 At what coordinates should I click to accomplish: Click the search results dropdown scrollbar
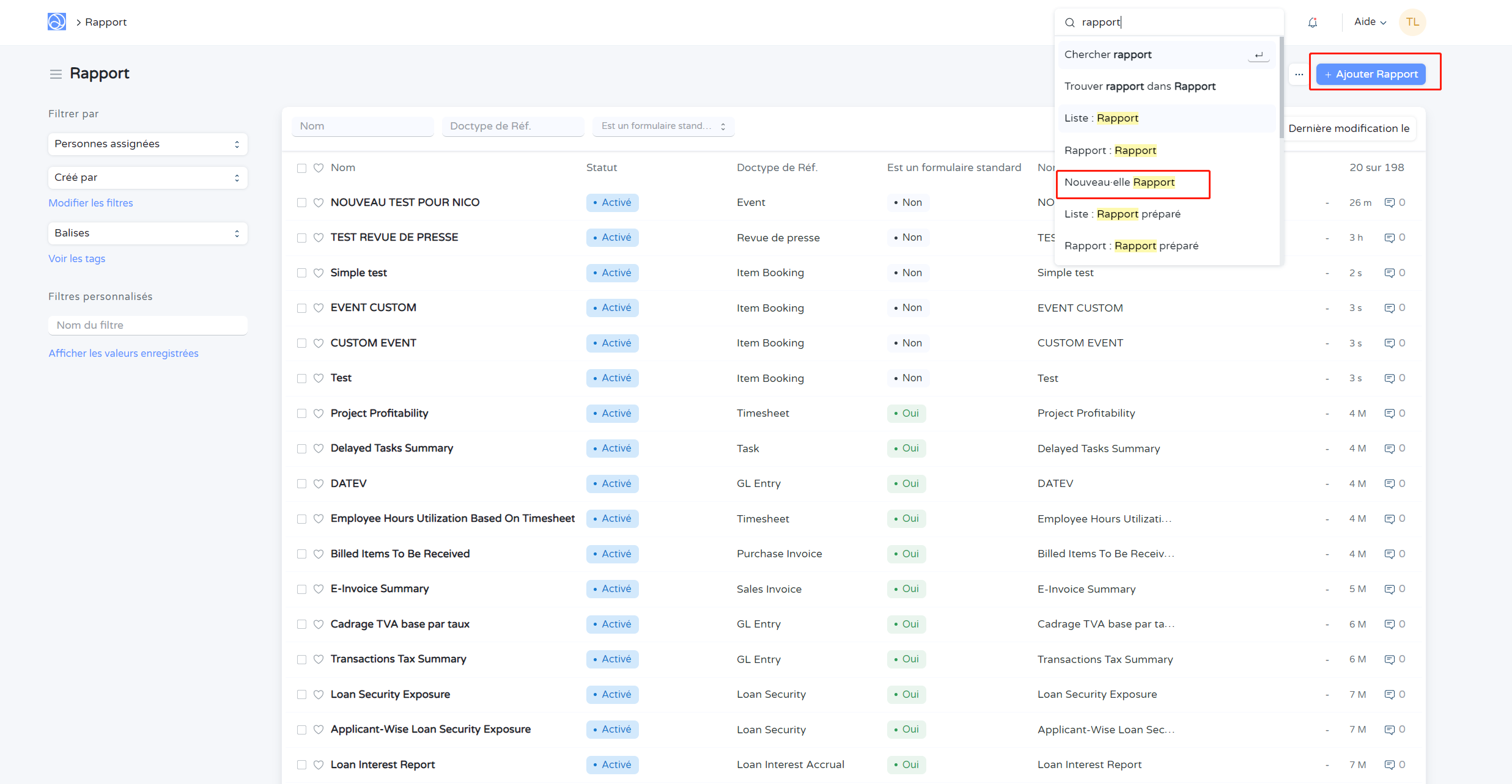click(x=1281, y=86)
